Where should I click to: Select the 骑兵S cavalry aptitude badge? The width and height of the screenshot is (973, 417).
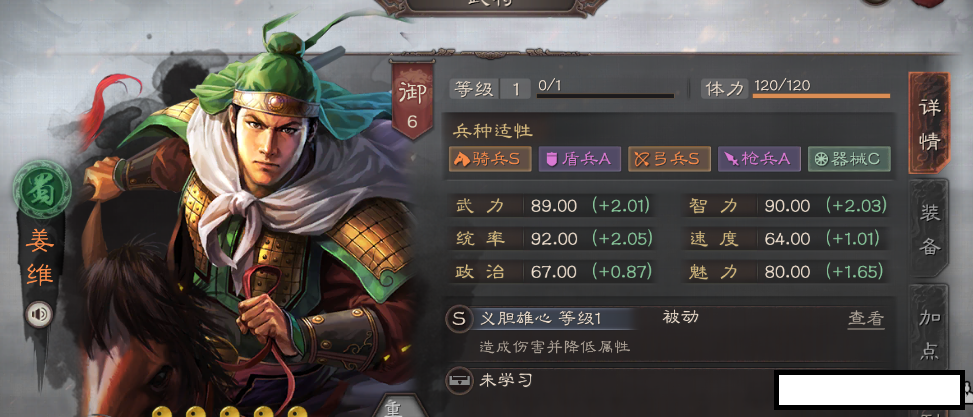tap(490, 159)
